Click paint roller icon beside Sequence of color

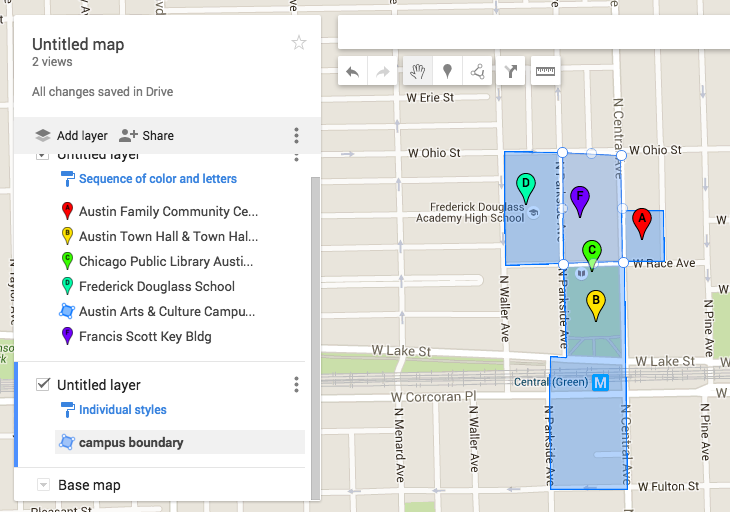(x=68, y=179)
